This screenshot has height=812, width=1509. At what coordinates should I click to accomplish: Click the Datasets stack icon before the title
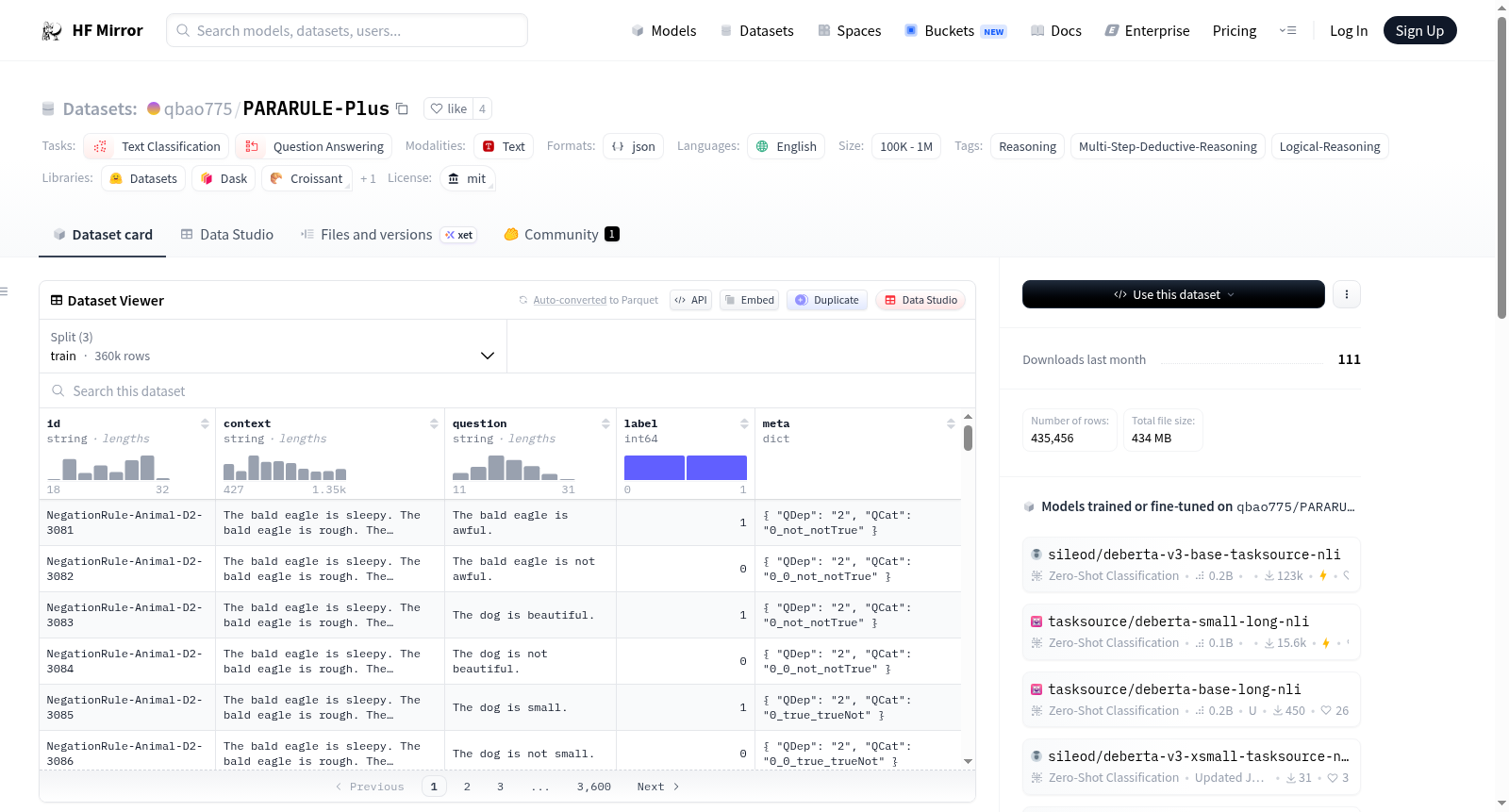coord(48,109)
